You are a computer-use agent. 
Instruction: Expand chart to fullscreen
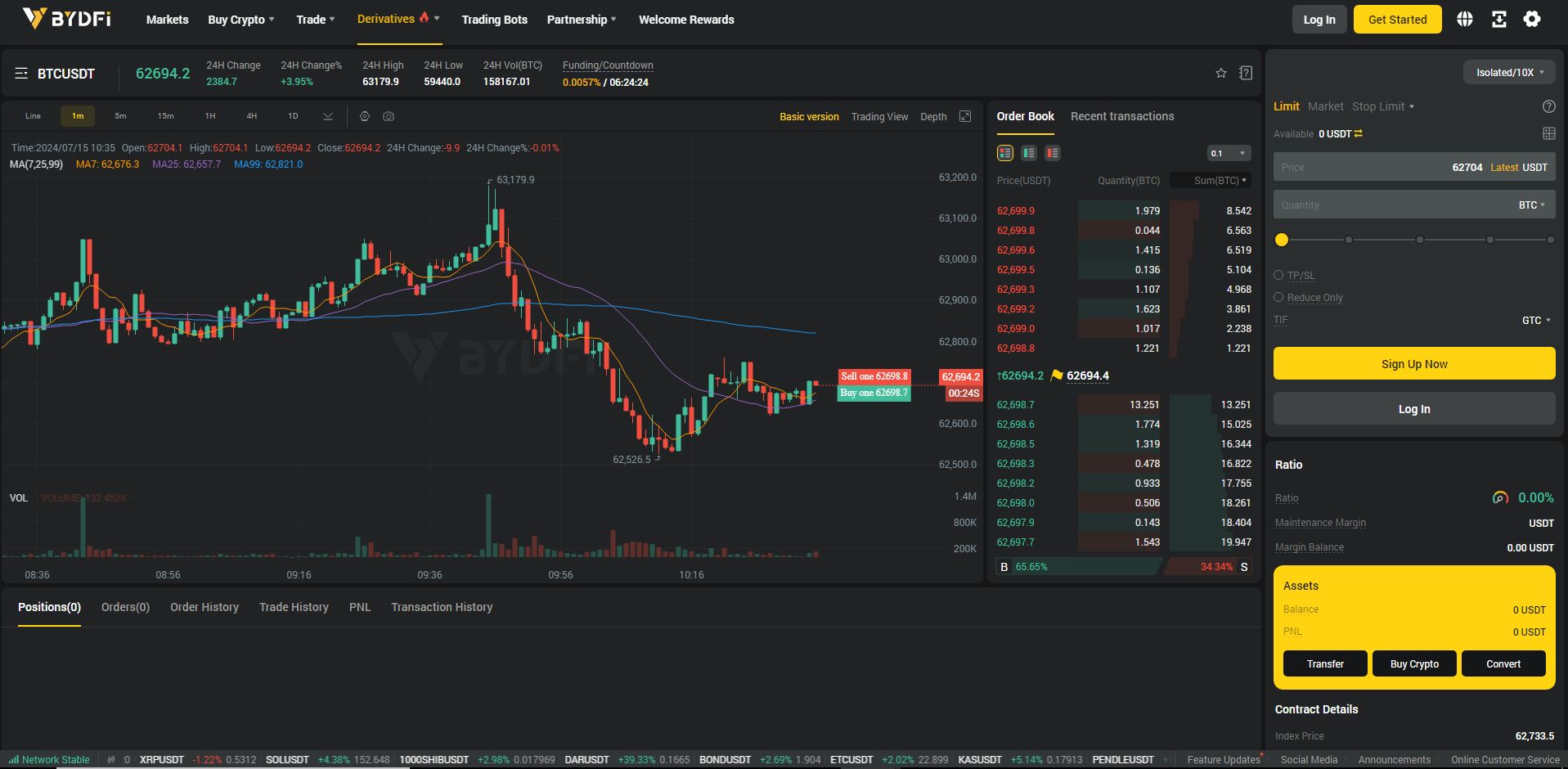click(x=965, y=116)
